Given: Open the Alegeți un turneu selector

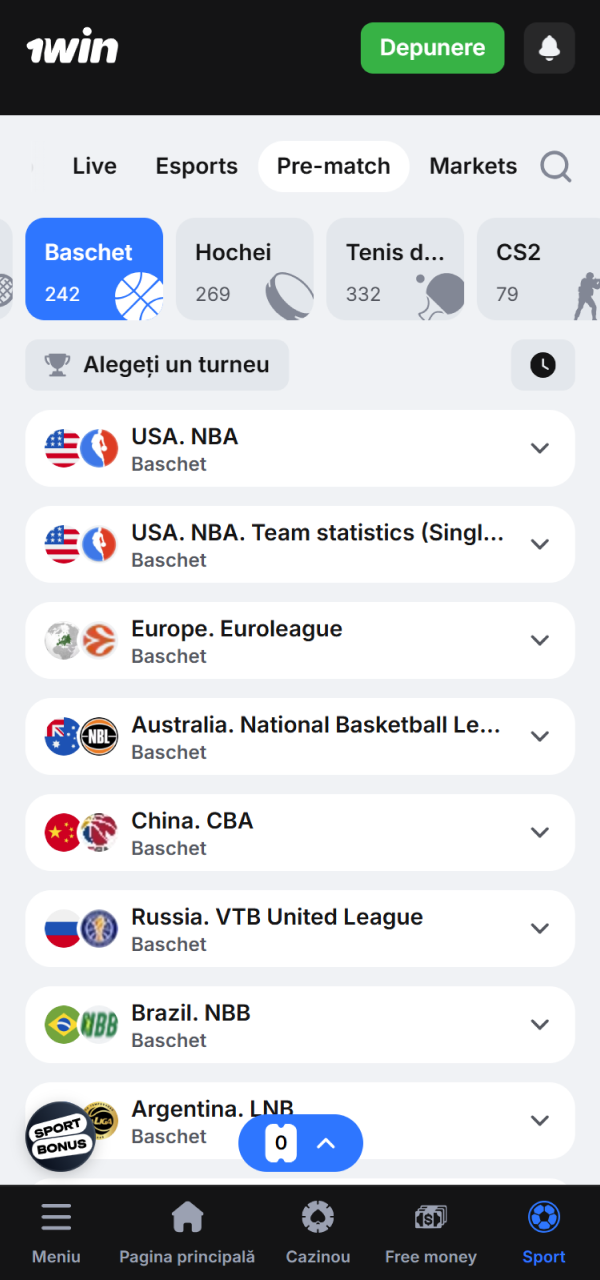Looking at the screenshot, I should tap(157, 365).
